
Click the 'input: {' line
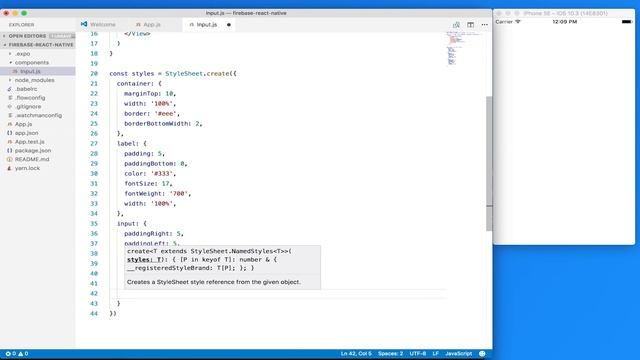tap(131, 223)
